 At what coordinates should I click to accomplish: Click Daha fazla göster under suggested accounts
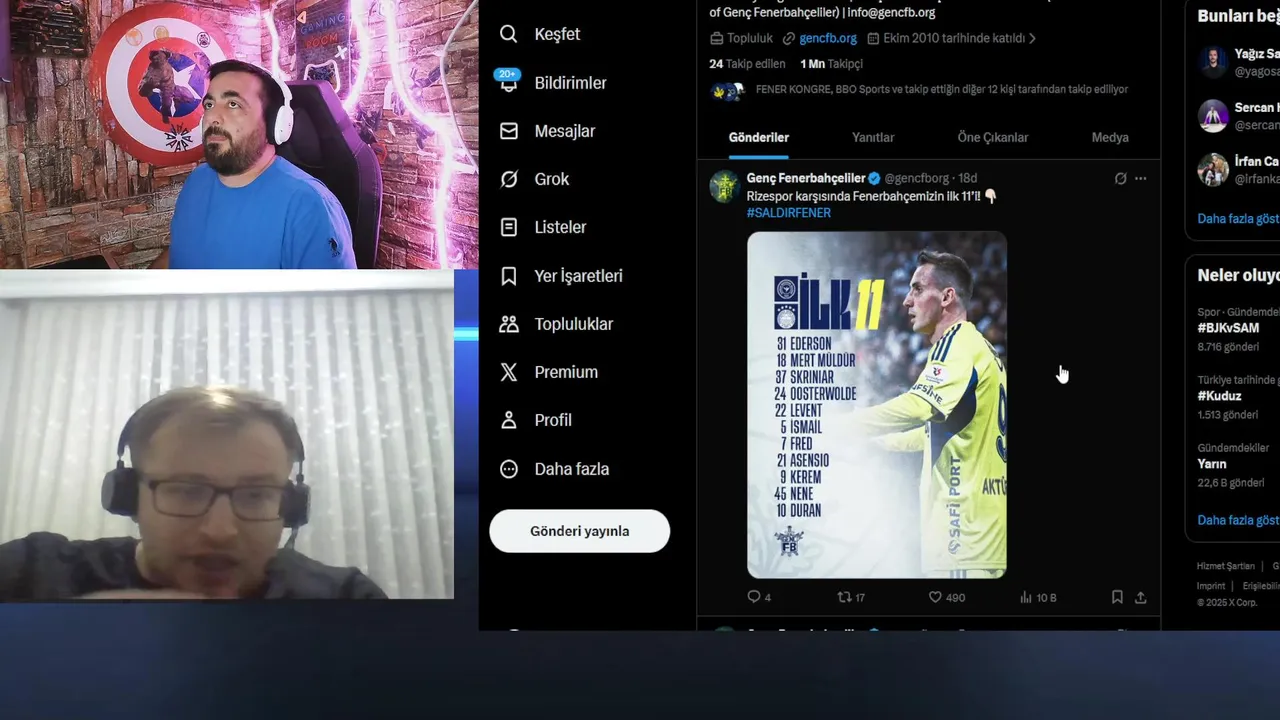coord(1238,218)
